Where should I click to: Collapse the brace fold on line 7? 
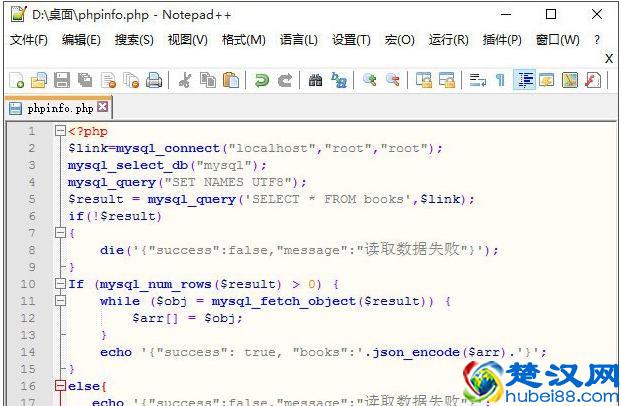click(60, 233)
